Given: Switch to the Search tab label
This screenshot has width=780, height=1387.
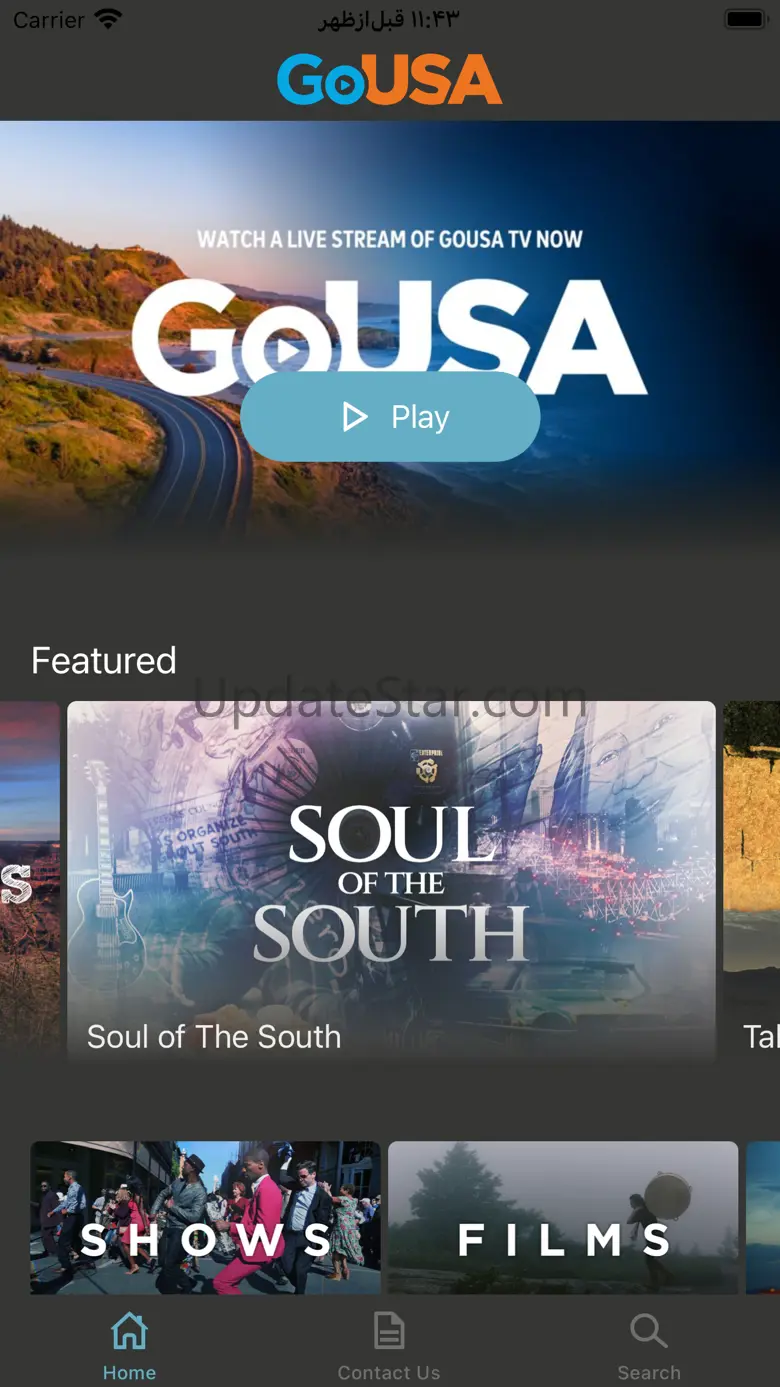Looking at the screenshot, I should coord(648,1373).
